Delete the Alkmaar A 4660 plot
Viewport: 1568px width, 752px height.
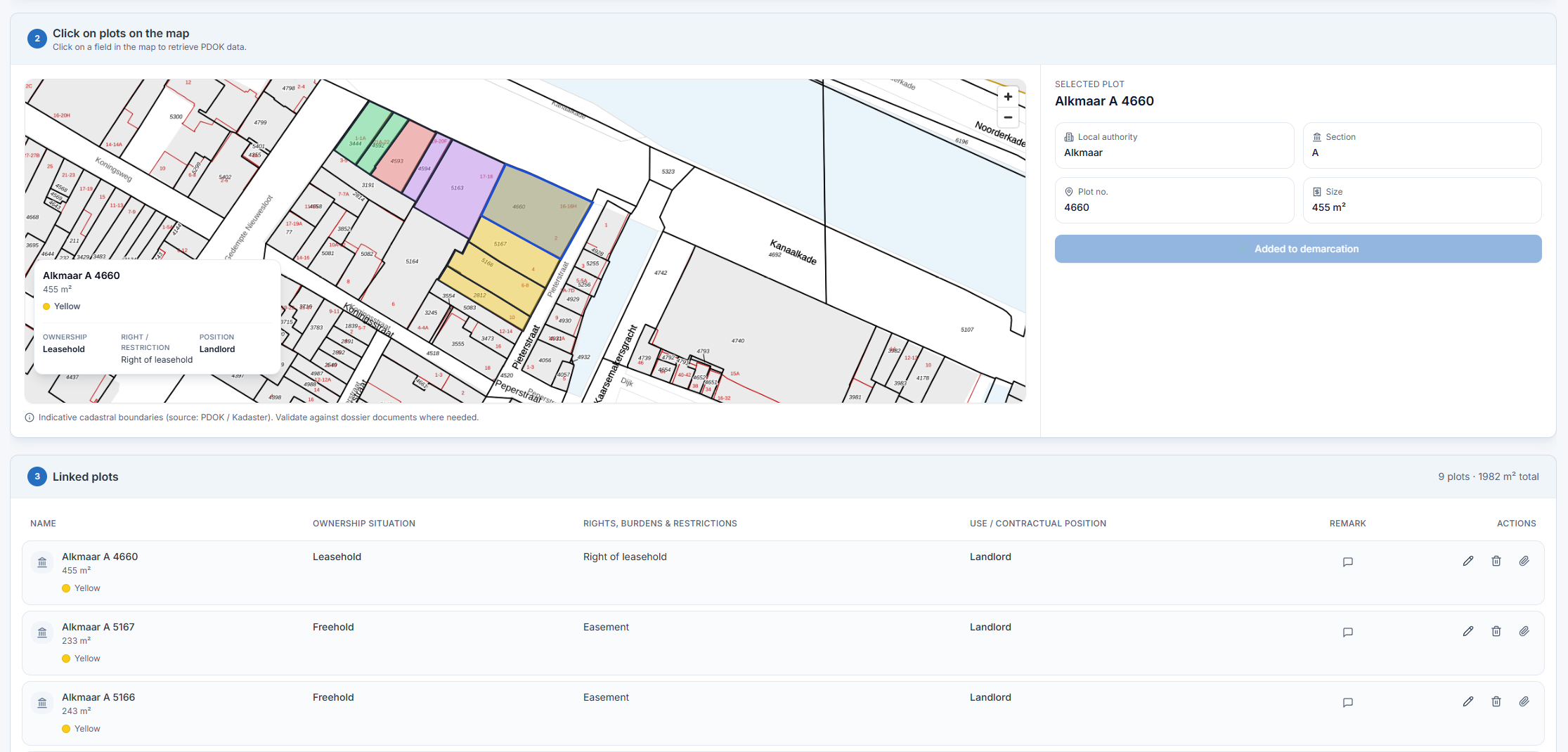point(1496,561)
